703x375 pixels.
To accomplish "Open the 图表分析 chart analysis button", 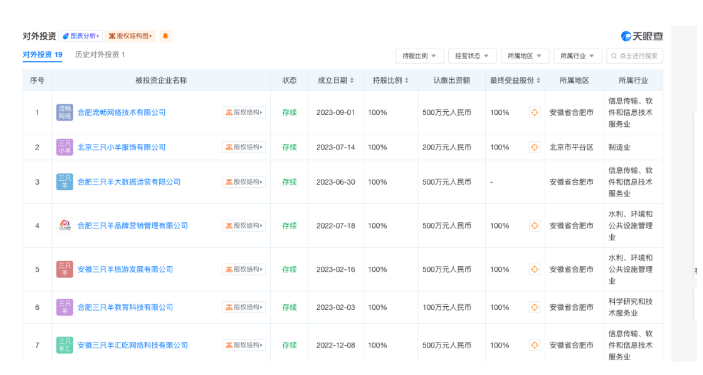I will (81, 36).
